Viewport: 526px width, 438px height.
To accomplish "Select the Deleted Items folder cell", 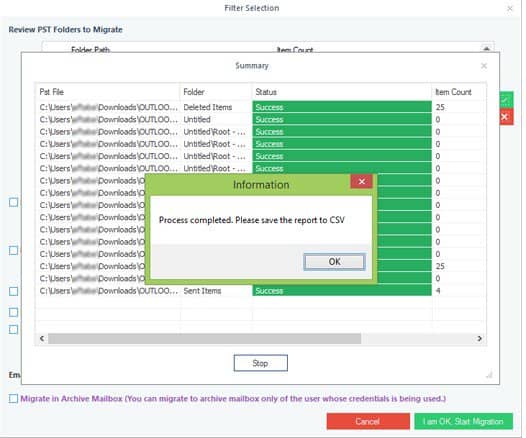I will pyautogui.click(x=216, y=107).
